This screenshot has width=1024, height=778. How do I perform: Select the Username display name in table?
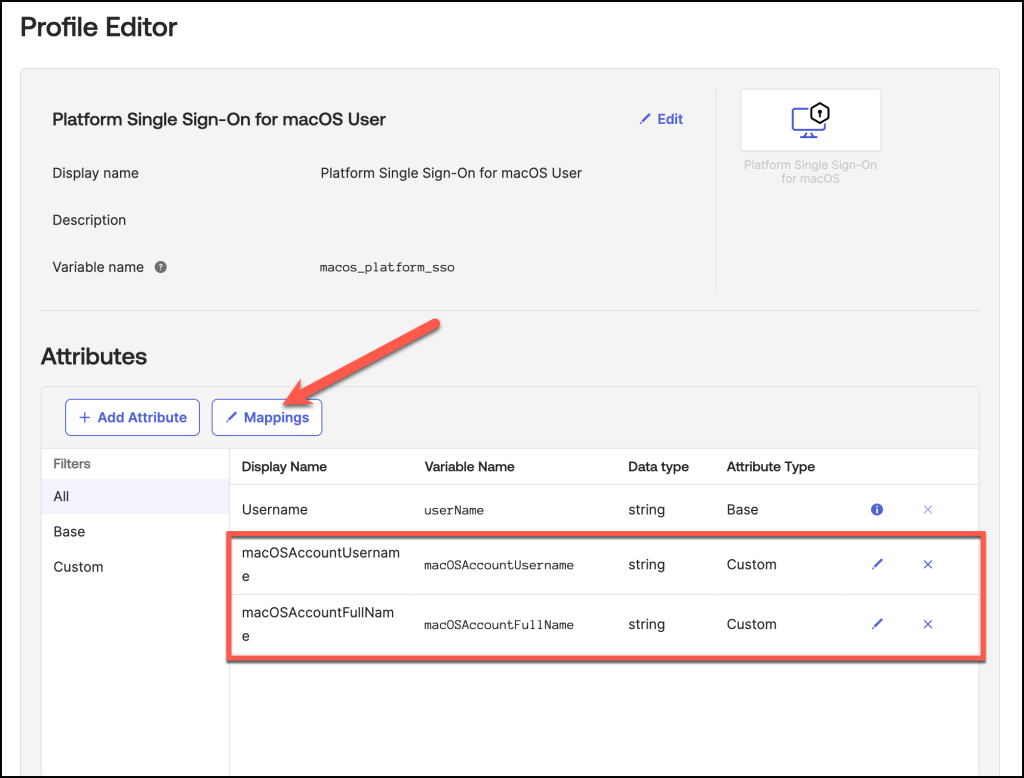pyautogui.click(x=275, y=510)
